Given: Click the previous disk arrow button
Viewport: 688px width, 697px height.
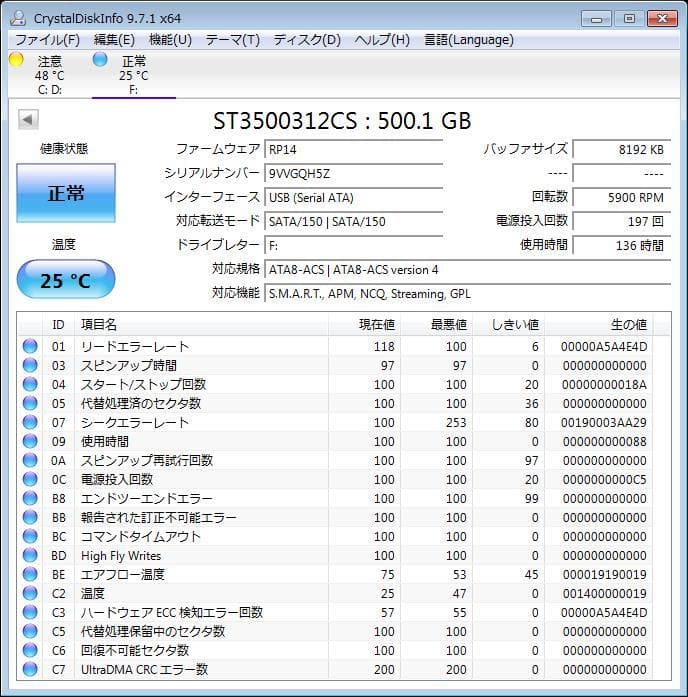Looking at the screenshot, I should [x=28, y=120].
